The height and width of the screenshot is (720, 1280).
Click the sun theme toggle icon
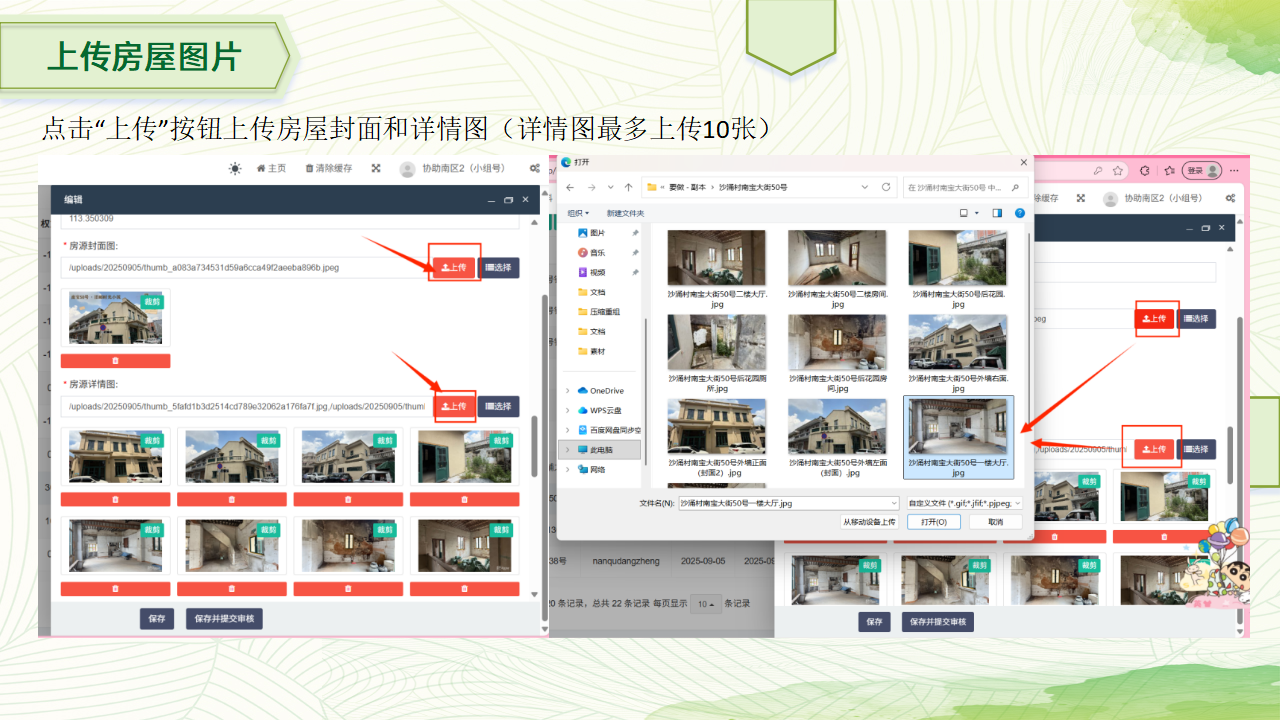(x=235, y=169)
